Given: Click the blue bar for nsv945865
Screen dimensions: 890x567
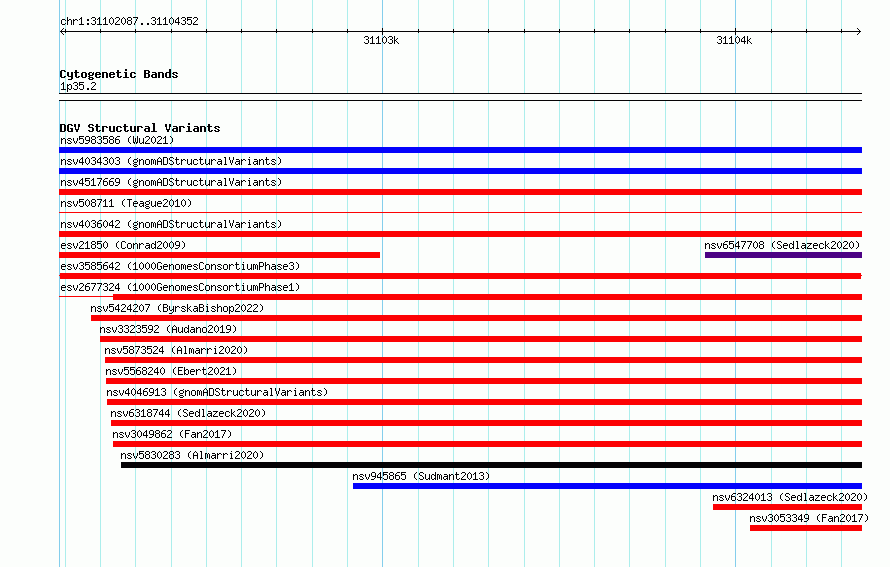Looking at the screenshot, I should (607, 486).
